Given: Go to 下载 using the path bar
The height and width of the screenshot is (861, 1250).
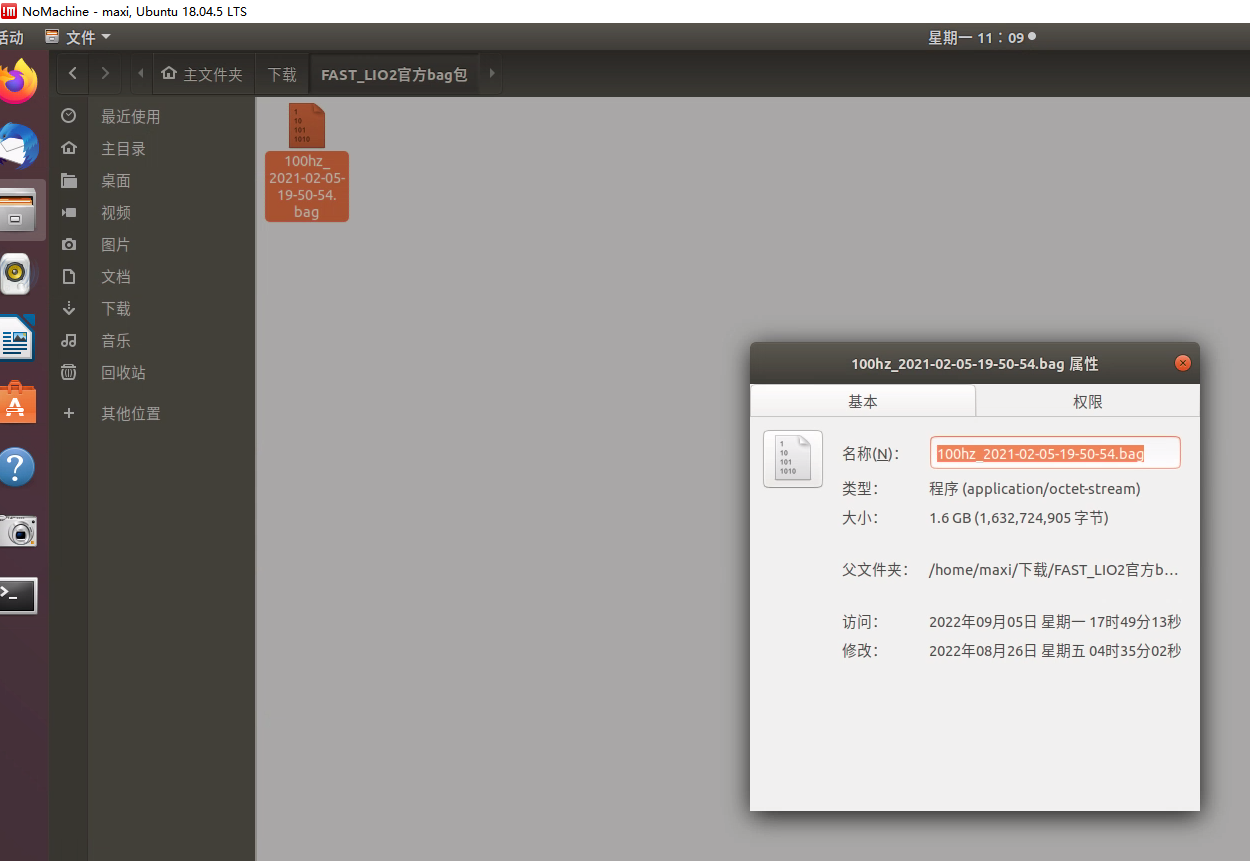Looking at the screenshot, I should coord(281,73).
